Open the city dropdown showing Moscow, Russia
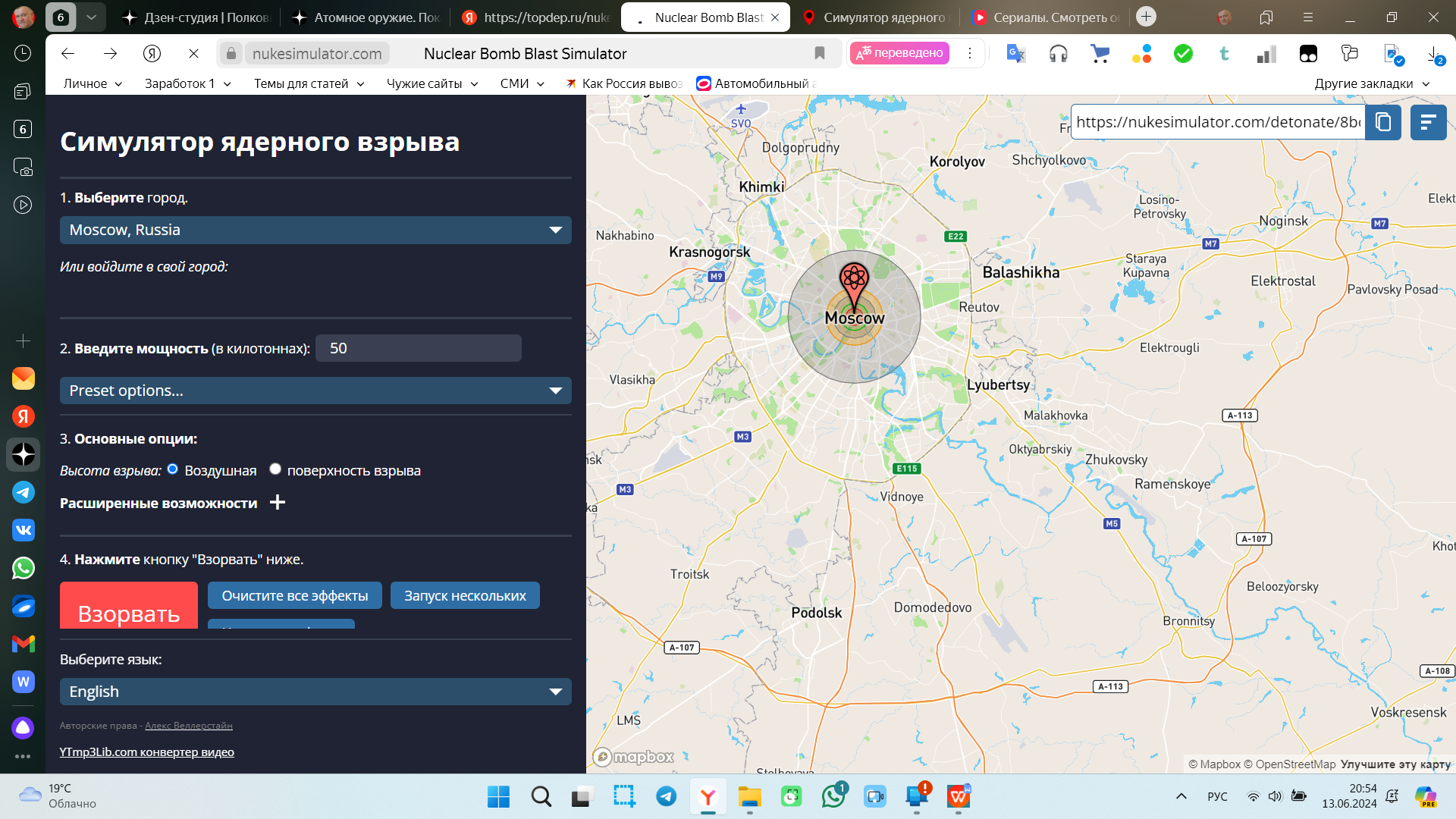This screenshot has height=819, width=1456. tap(315, 230)
